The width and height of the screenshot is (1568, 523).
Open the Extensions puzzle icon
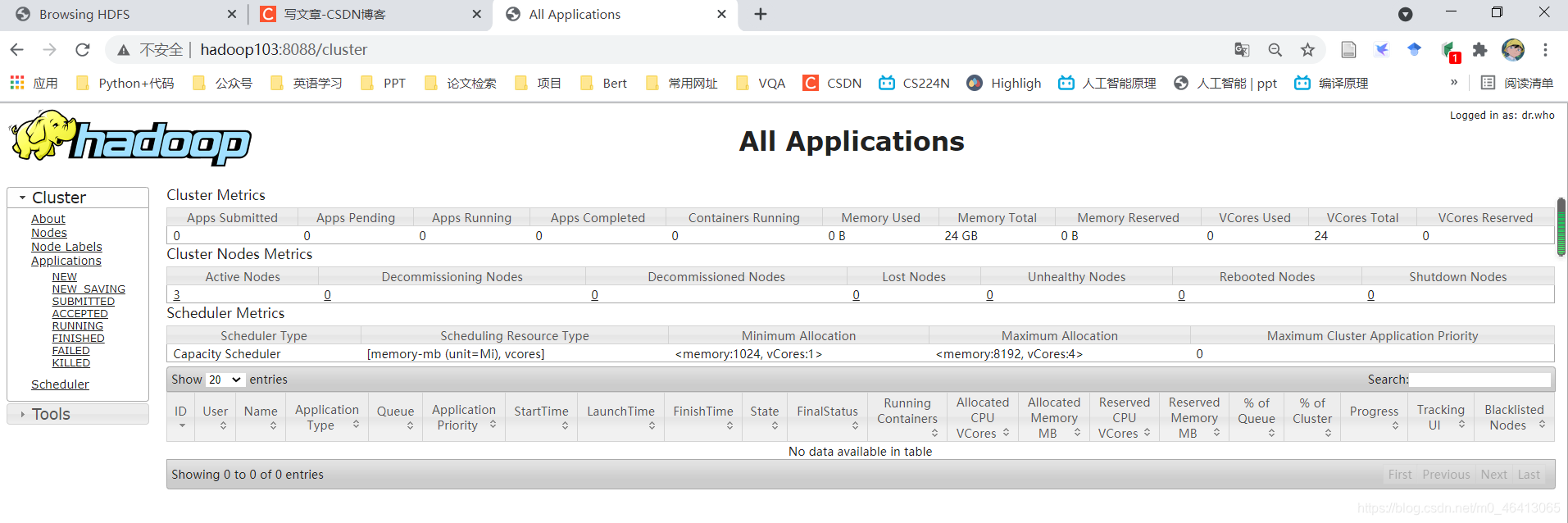pos(1479,50)
